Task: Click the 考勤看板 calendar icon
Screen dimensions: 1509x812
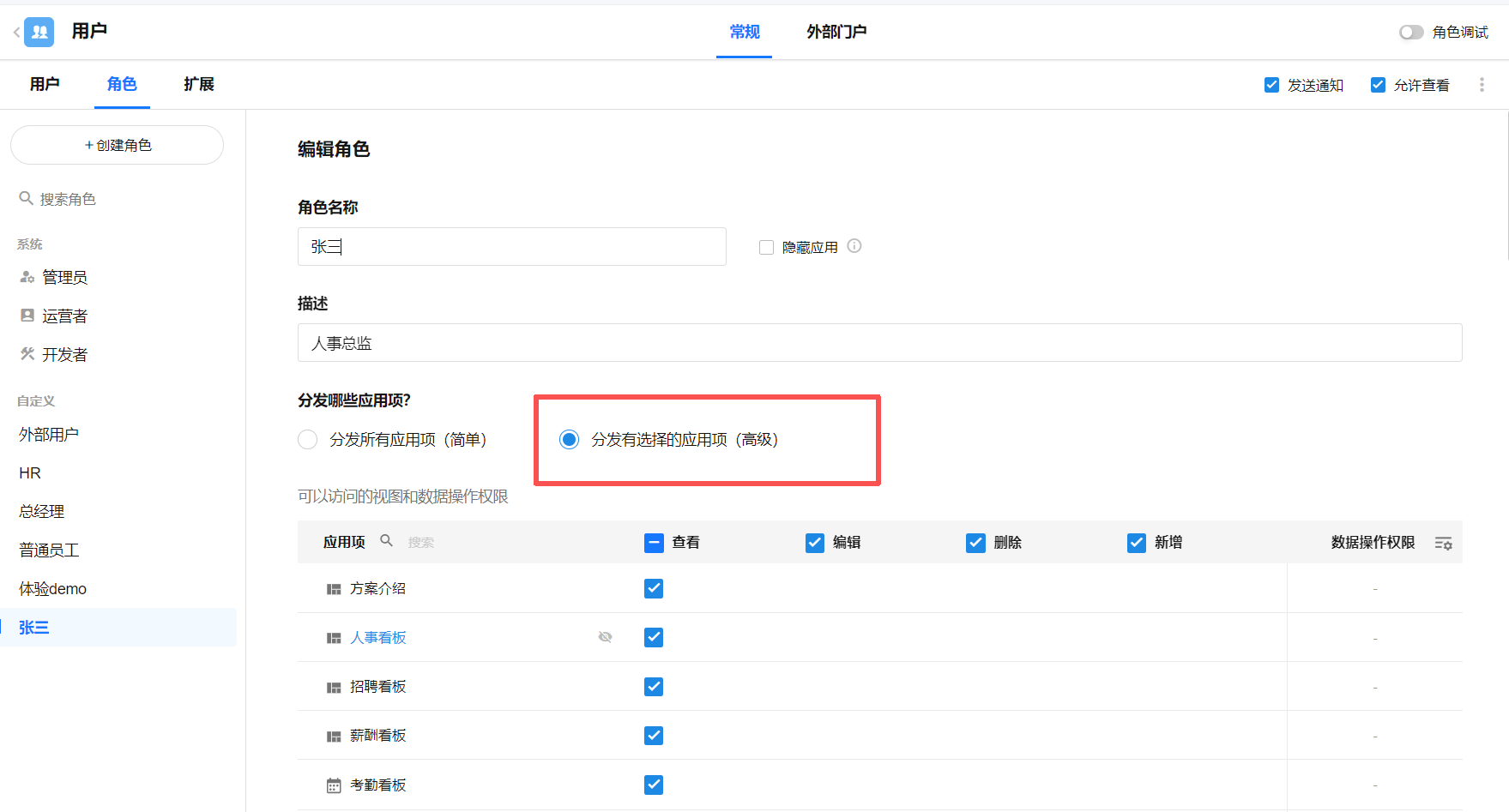Action: (x=334, y=785)
